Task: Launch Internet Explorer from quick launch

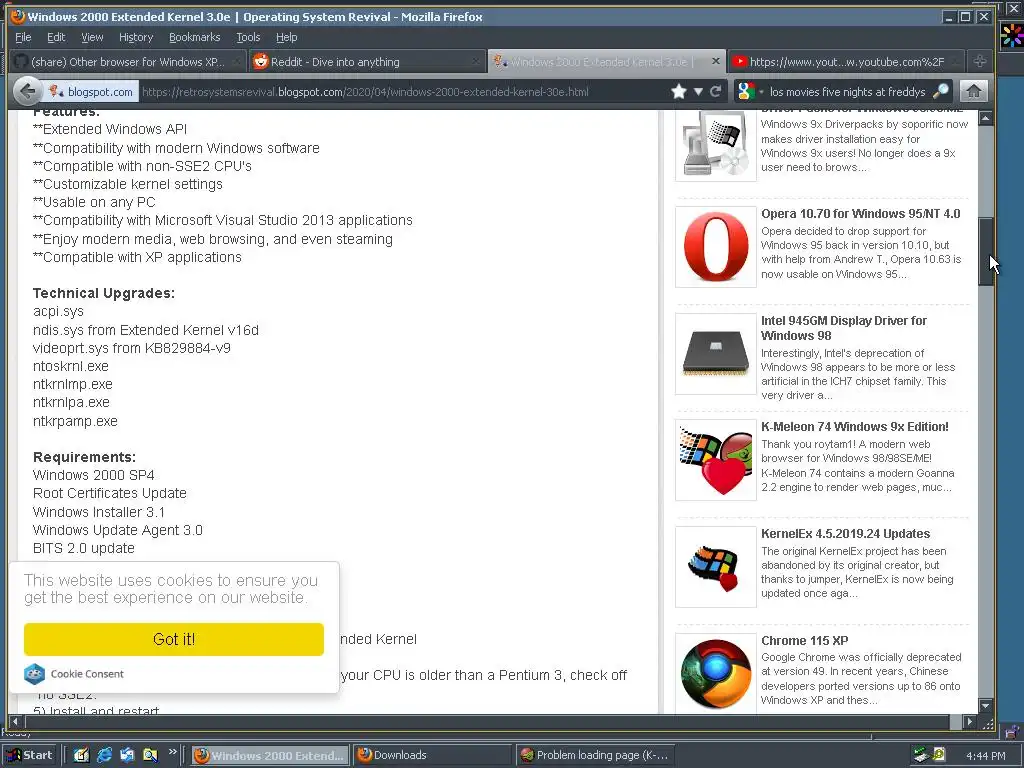Action: pos(104,755)
